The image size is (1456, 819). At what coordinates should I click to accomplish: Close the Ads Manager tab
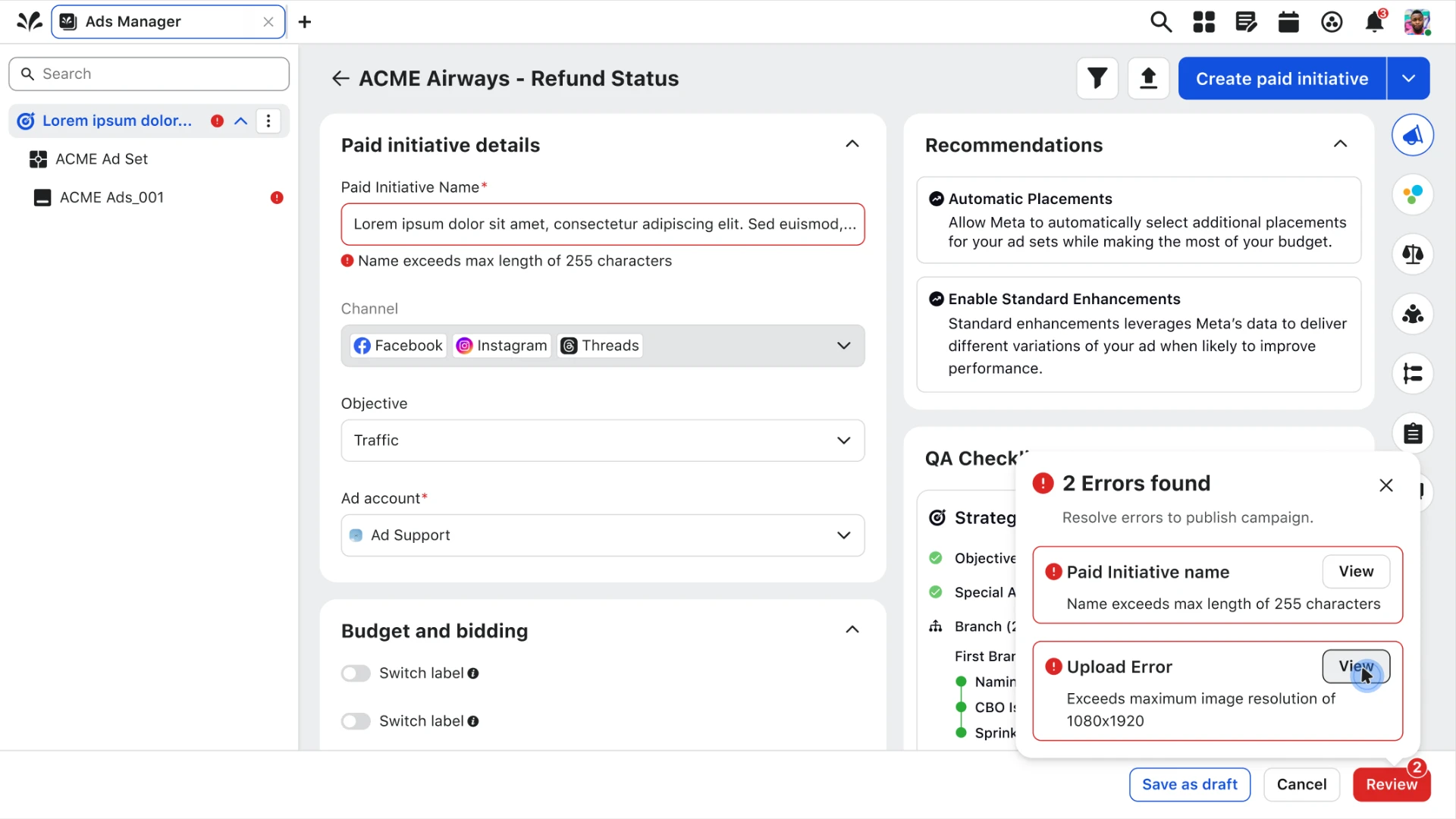pyautogui.click(x=268, y=22)
